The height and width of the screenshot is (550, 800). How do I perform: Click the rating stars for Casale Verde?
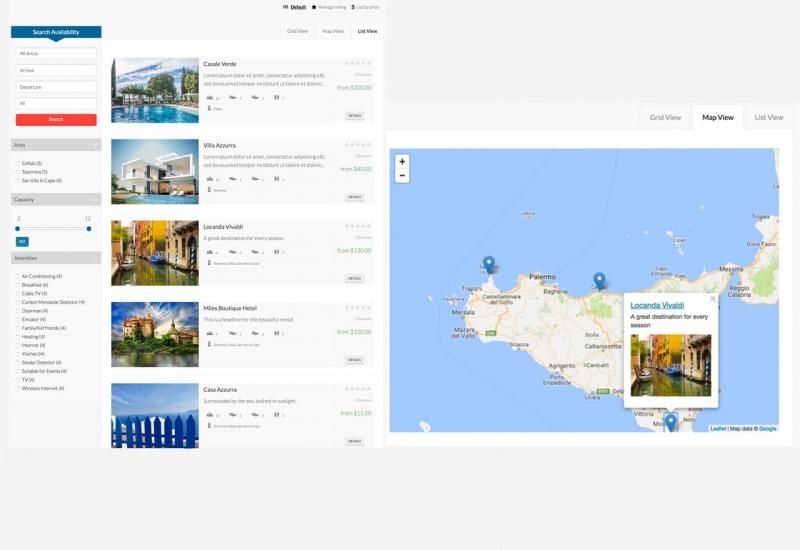point(358,63)
